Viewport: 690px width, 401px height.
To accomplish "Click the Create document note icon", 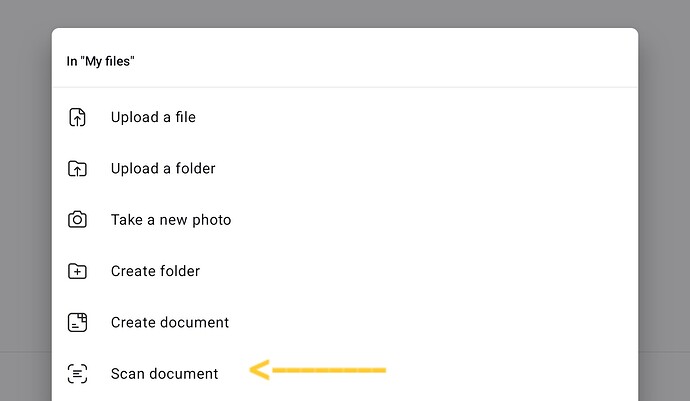I will pyautogui.click(x=77, y=322).
